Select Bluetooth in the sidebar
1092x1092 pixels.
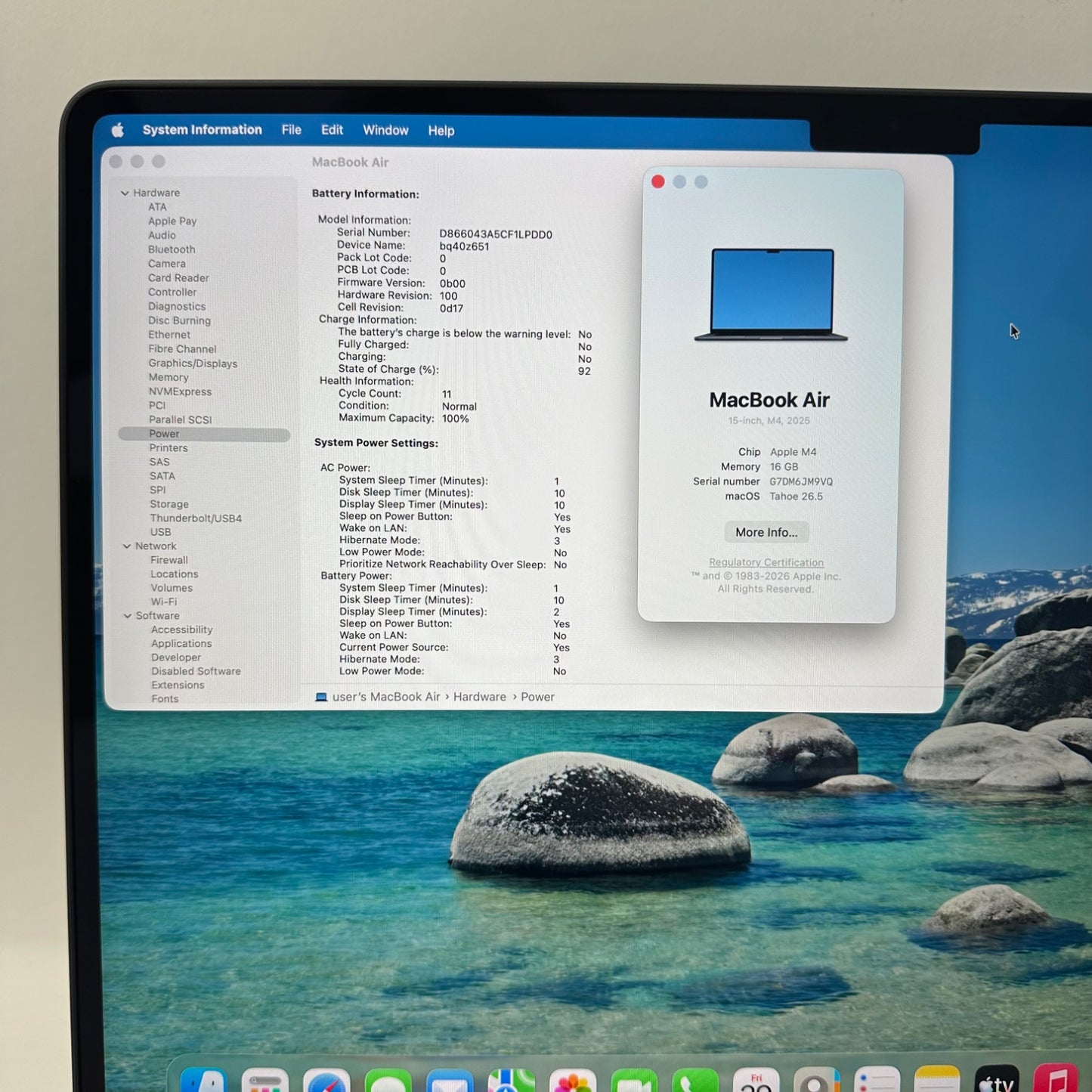172,249
